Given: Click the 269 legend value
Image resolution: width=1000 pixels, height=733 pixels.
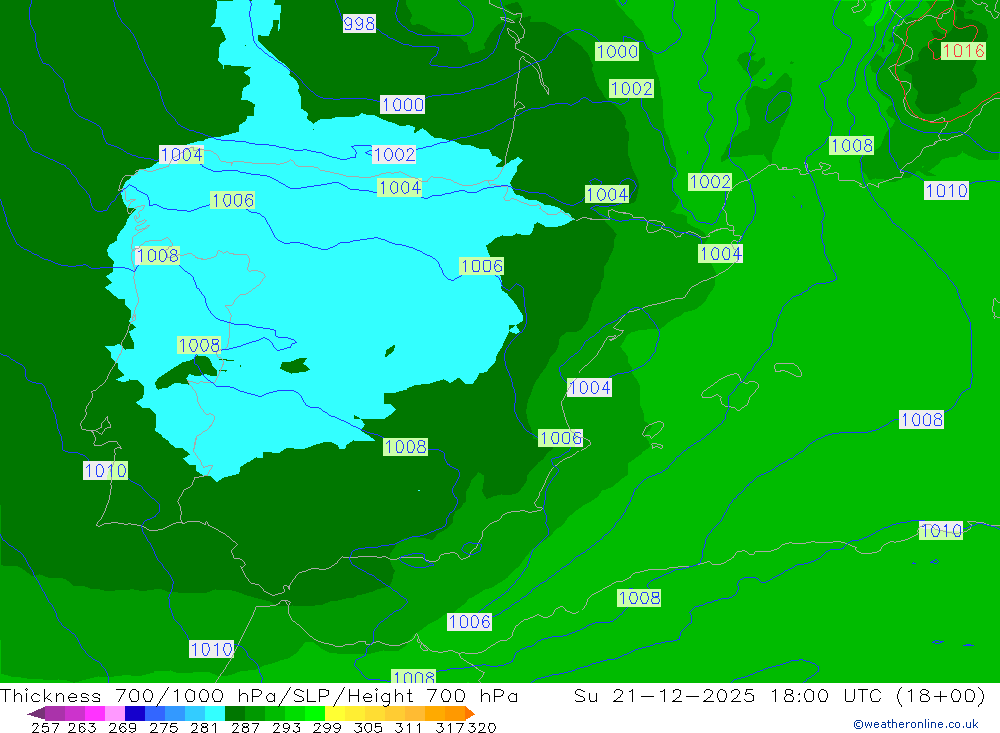Looking at the screenshot, I should coord(122,727).
